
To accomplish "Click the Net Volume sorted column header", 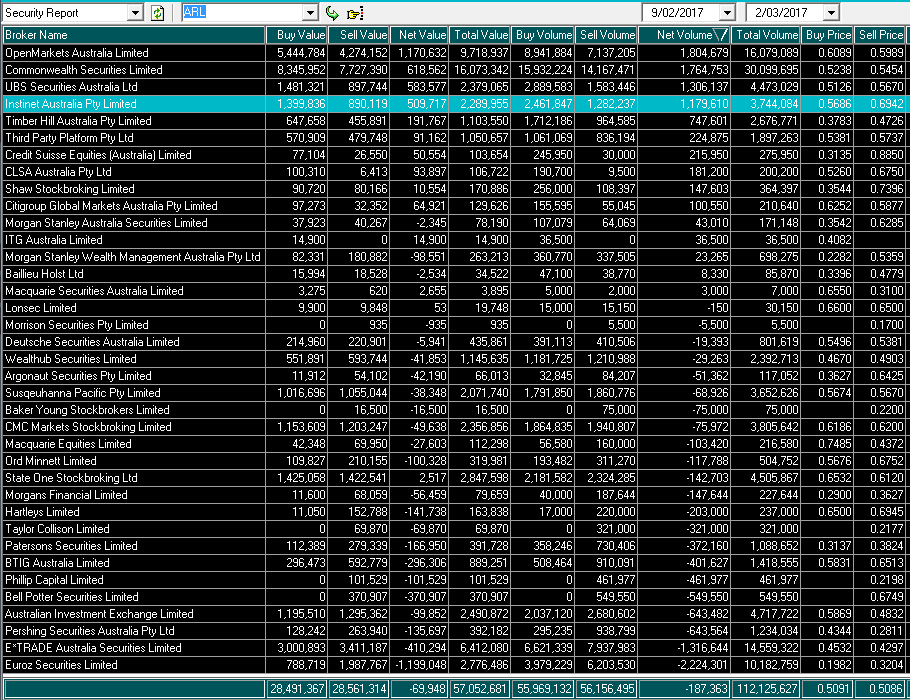I will pyautogui.click(x=684, y=35).
